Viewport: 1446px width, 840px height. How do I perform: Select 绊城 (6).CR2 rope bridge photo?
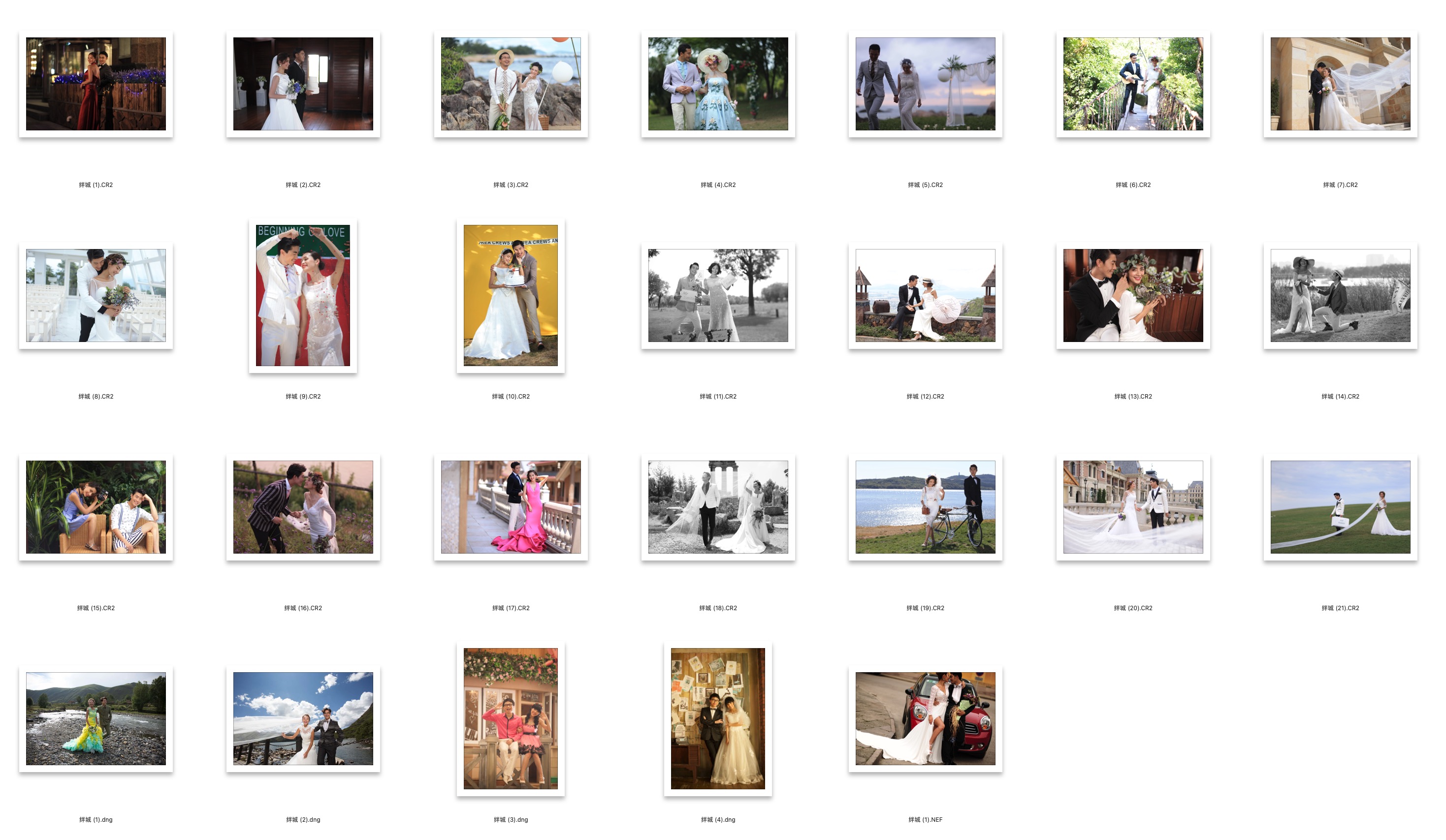pos(1133,84)
